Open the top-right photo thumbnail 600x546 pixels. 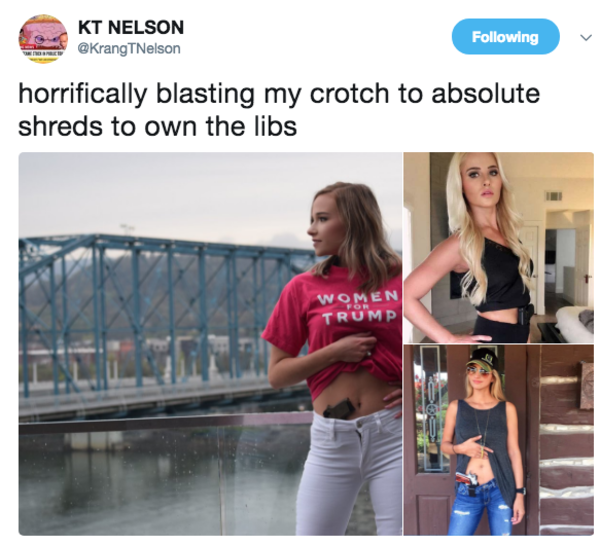point(499,247)
